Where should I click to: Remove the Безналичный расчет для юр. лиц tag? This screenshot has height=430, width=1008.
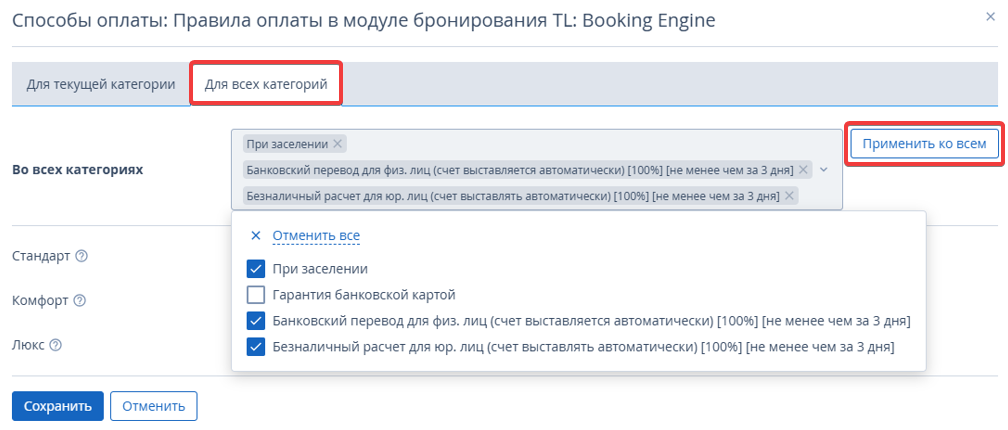click(x=789, y=195)
